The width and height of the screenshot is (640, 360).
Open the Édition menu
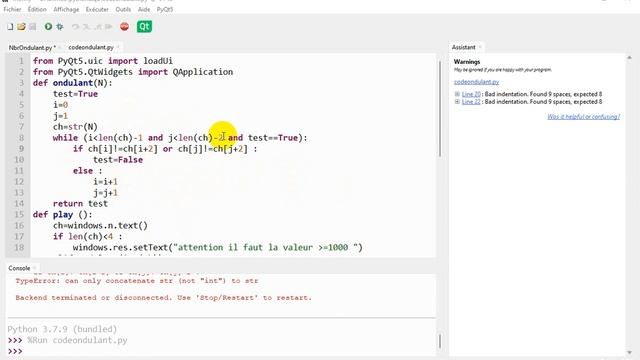37,9
